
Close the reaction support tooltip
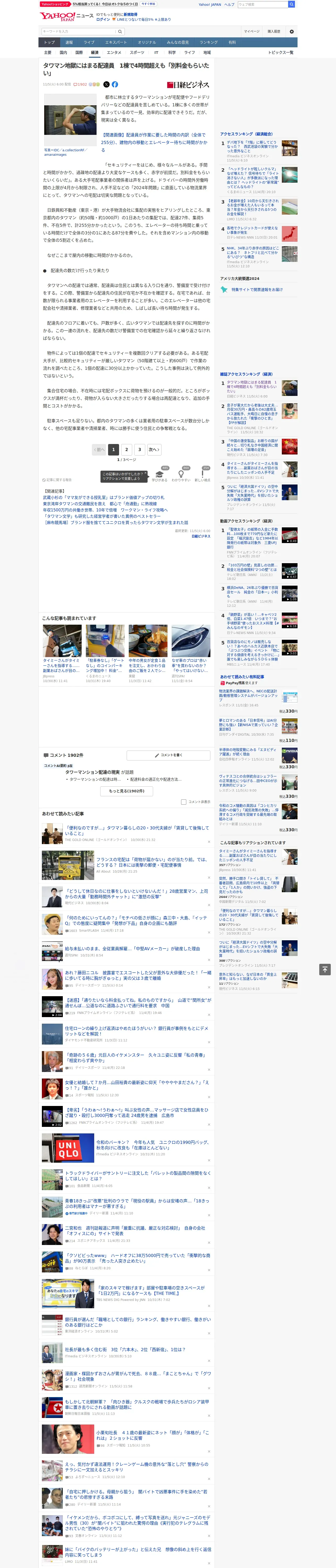[x=146, y=474]
